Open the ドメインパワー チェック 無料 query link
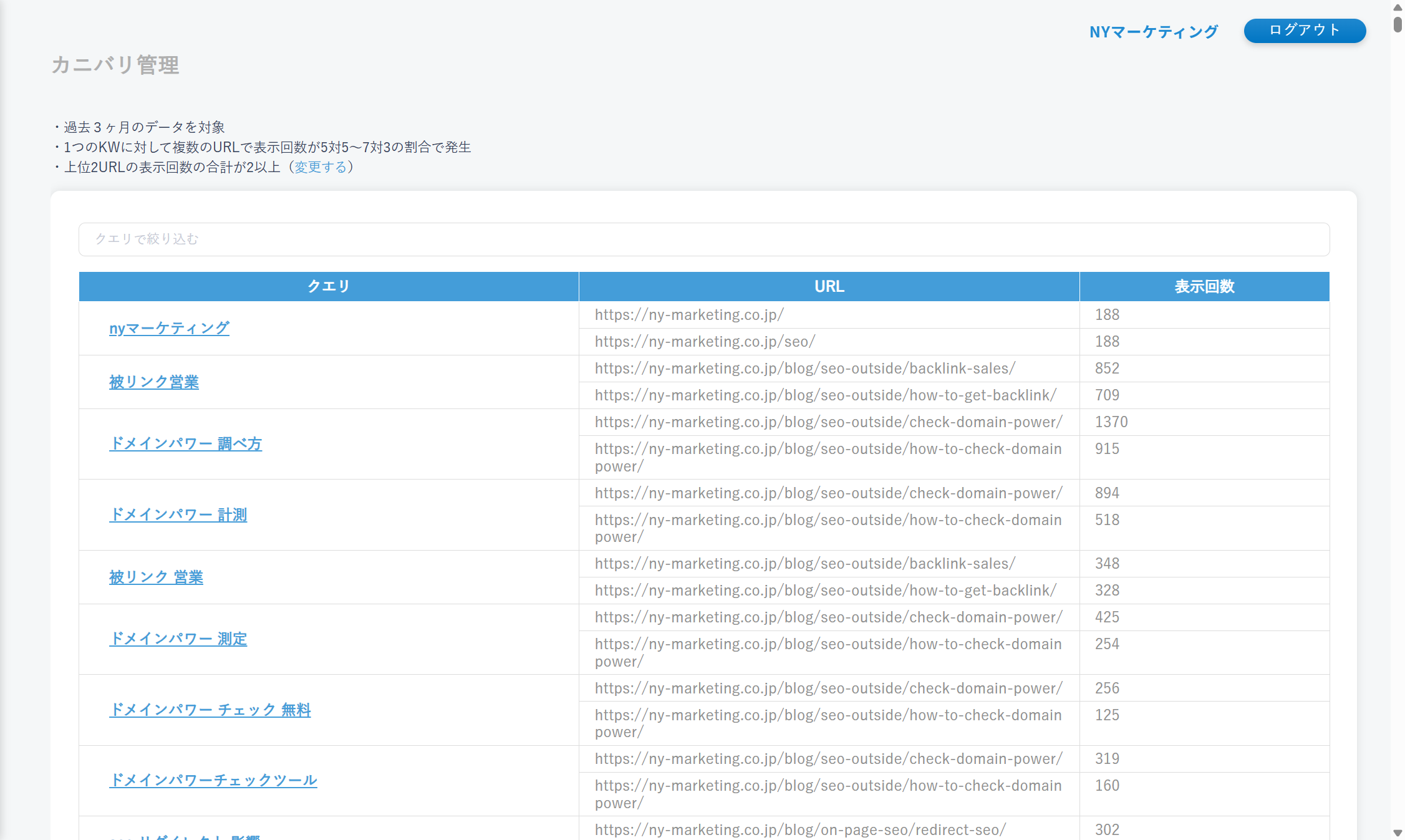 point(210,710)
